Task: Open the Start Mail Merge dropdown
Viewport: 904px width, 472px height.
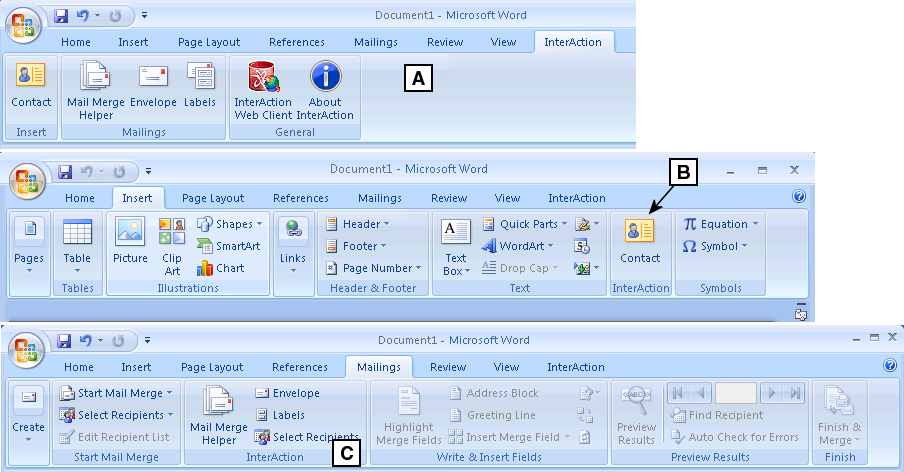Action: coord(115,393)
